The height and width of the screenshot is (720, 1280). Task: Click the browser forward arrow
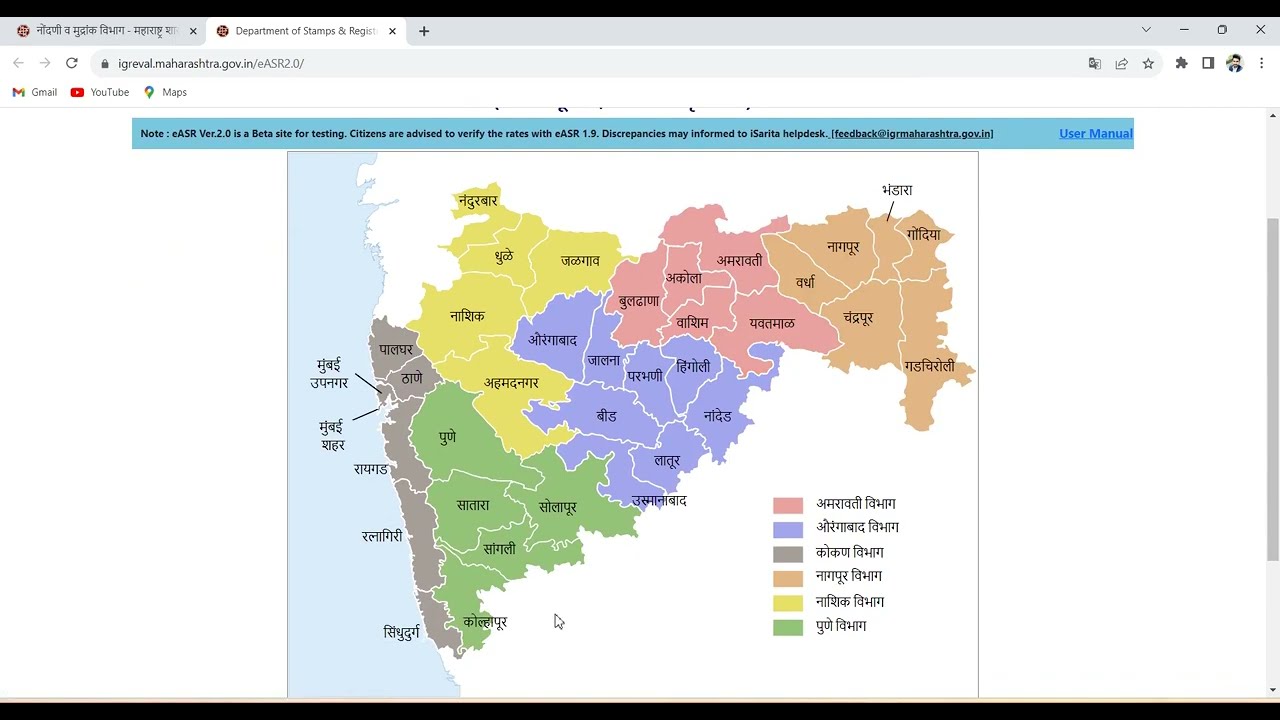pos(45,63)
